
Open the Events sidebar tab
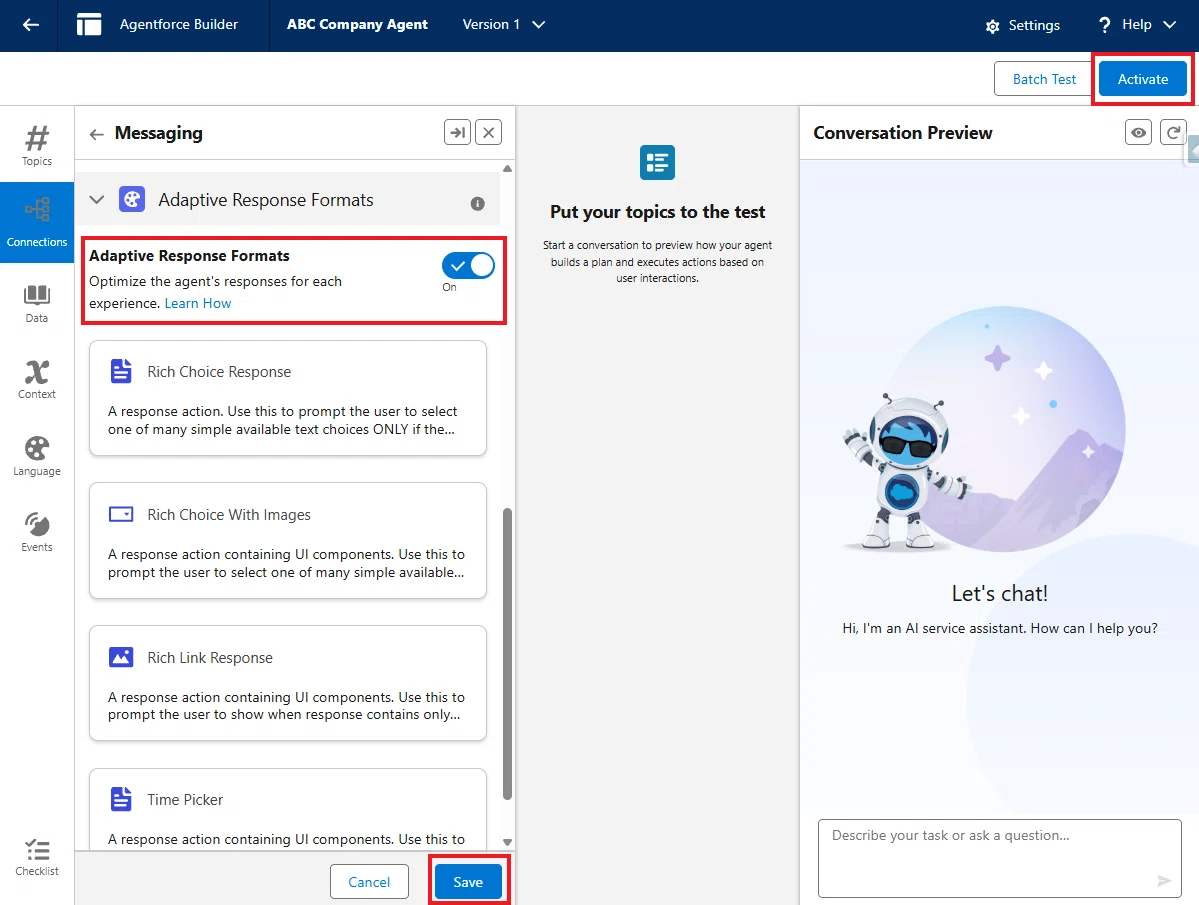37,533
